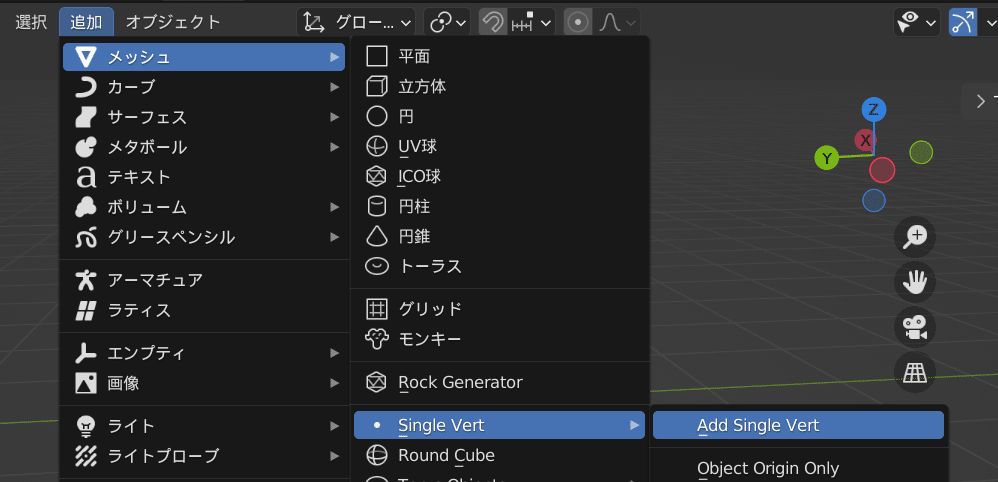Screen dimensions: 998x482
Task: Add a Round Cube
Action: click(x=500, y=455)
